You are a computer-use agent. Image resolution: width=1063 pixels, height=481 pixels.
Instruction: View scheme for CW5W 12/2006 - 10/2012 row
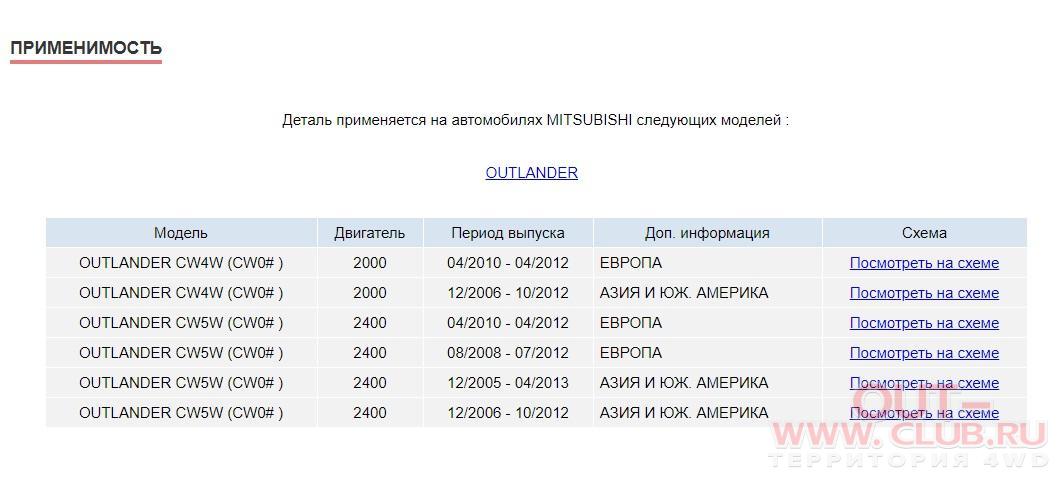[x=924, y=413]
